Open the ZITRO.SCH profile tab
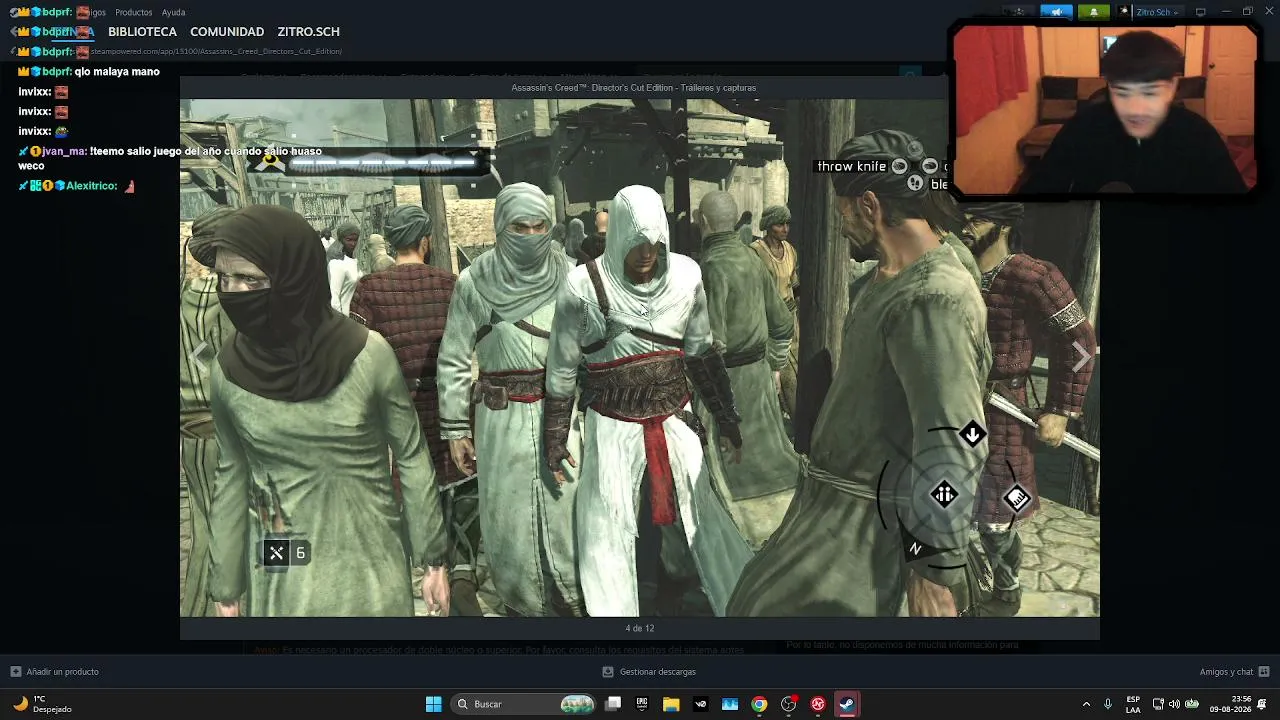Screen dimensions: 1280x720 [x=308, y=32]
